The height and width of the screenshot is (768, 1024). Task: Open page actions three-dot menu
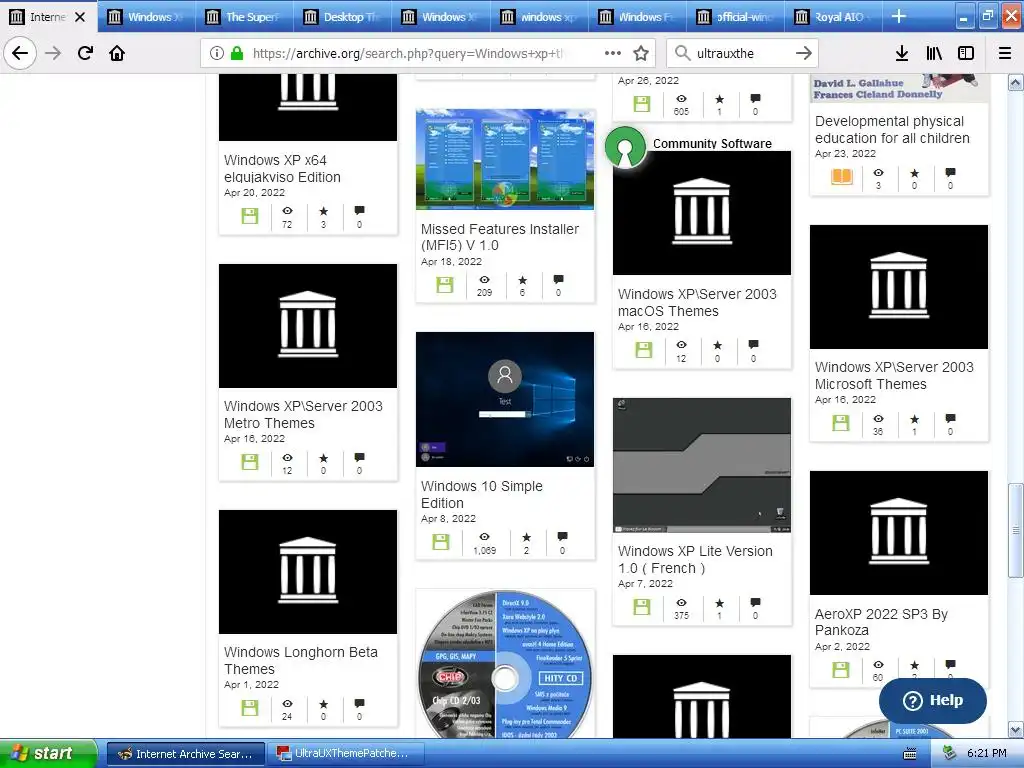pos(613,53)
